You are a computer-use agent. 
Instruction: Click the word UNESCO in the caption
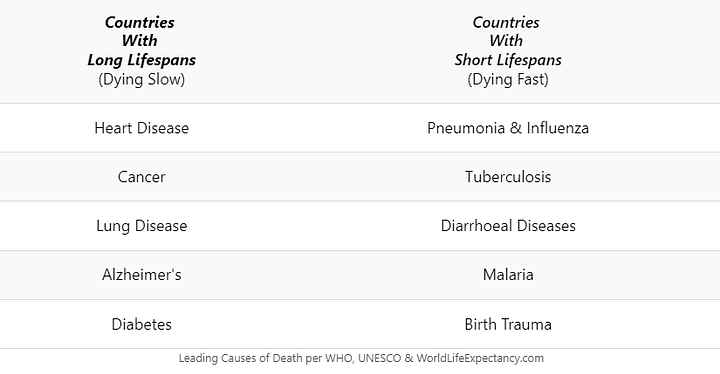379,358
